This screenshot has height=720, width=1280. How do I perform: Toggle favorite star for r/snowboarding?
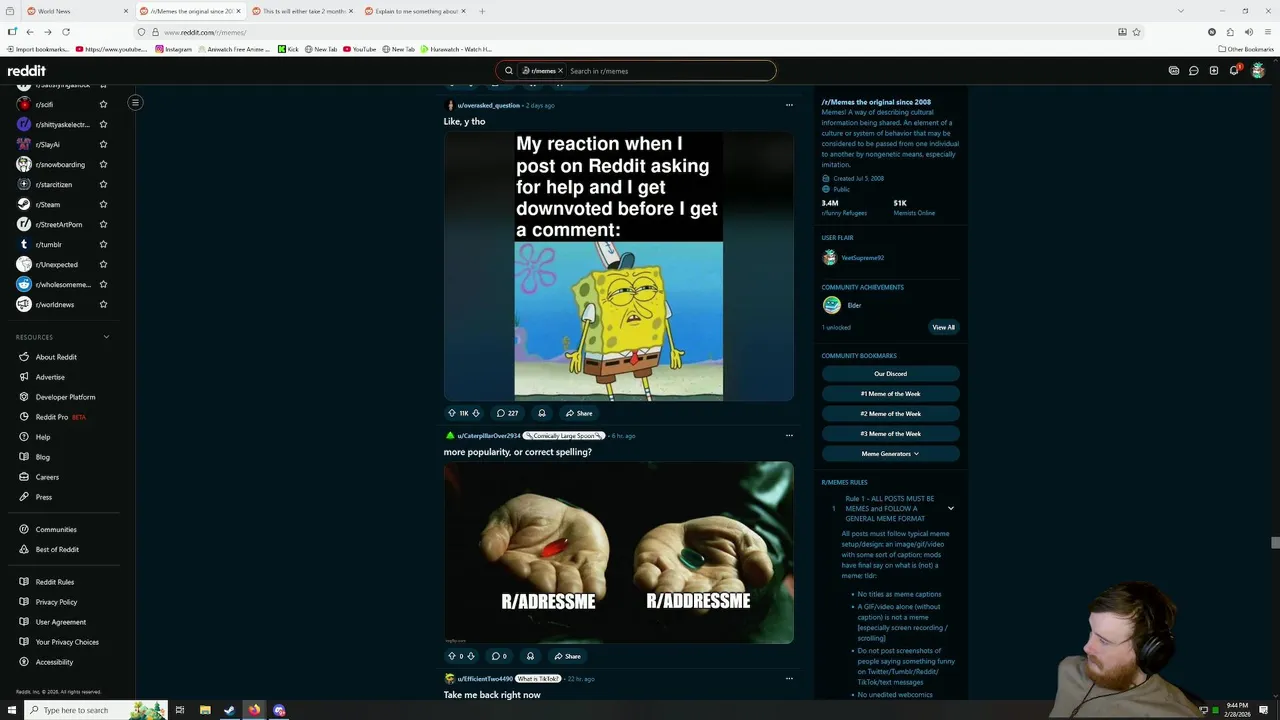pos(103,164)
